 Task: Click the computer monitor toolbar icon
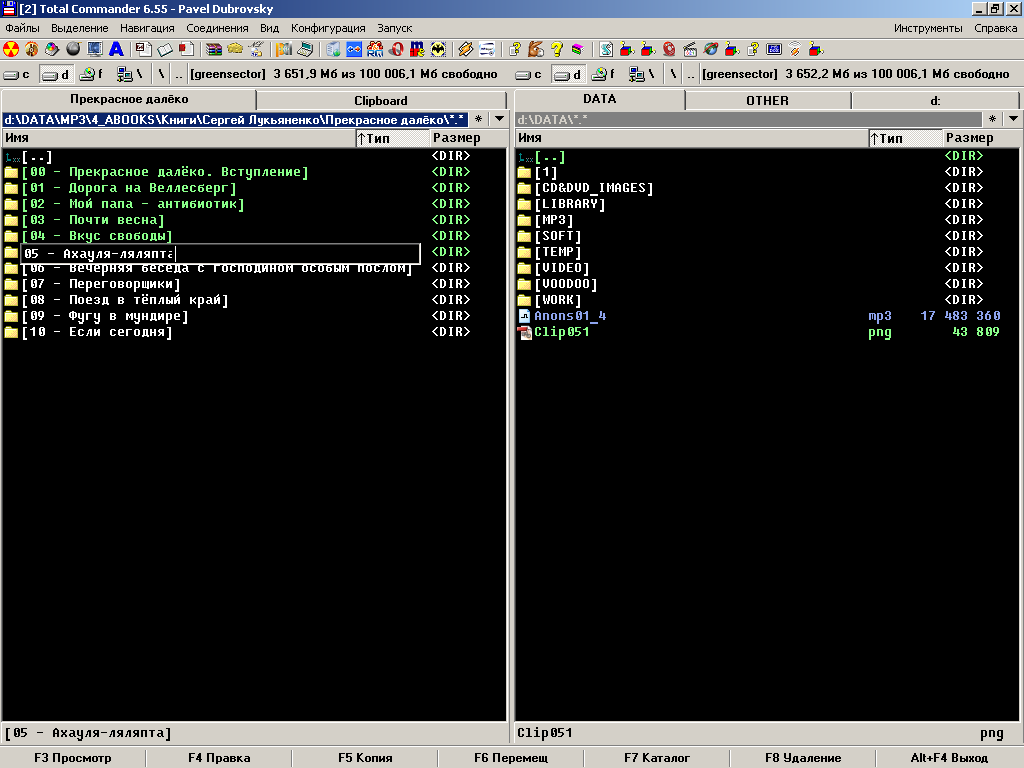tap(95, 49)
